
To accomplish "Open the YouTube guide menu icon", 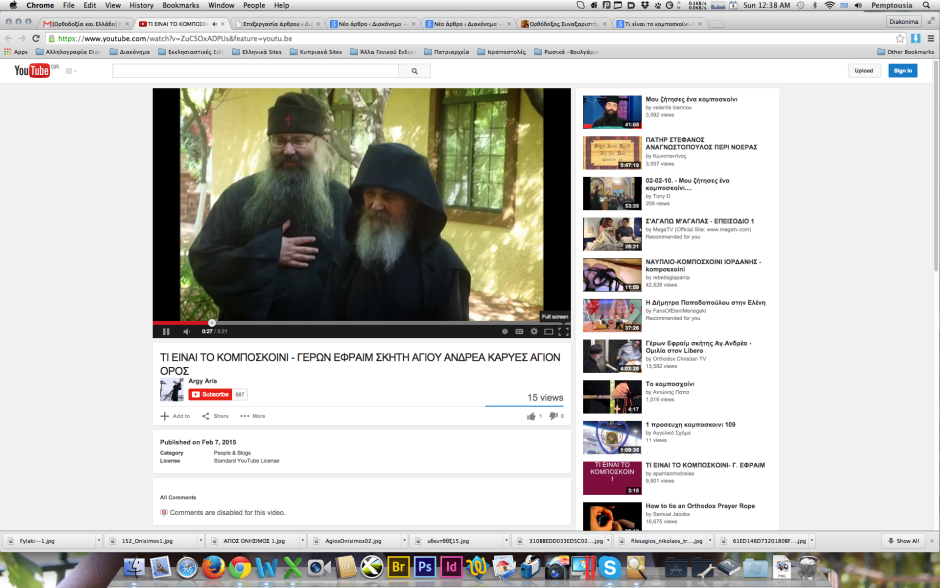I will pos(70,71).
